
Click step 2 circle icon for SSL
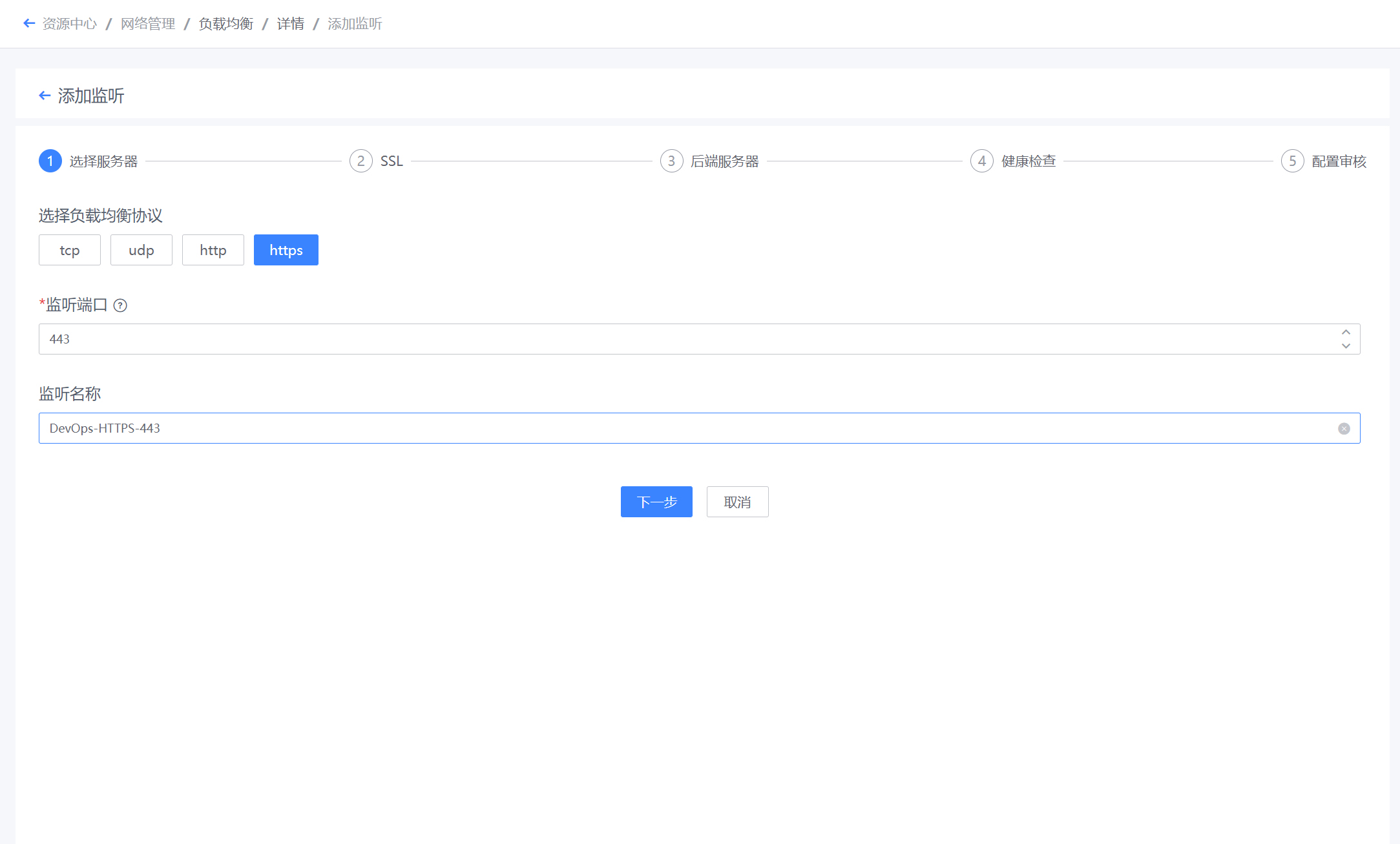(x=361, y=161)
